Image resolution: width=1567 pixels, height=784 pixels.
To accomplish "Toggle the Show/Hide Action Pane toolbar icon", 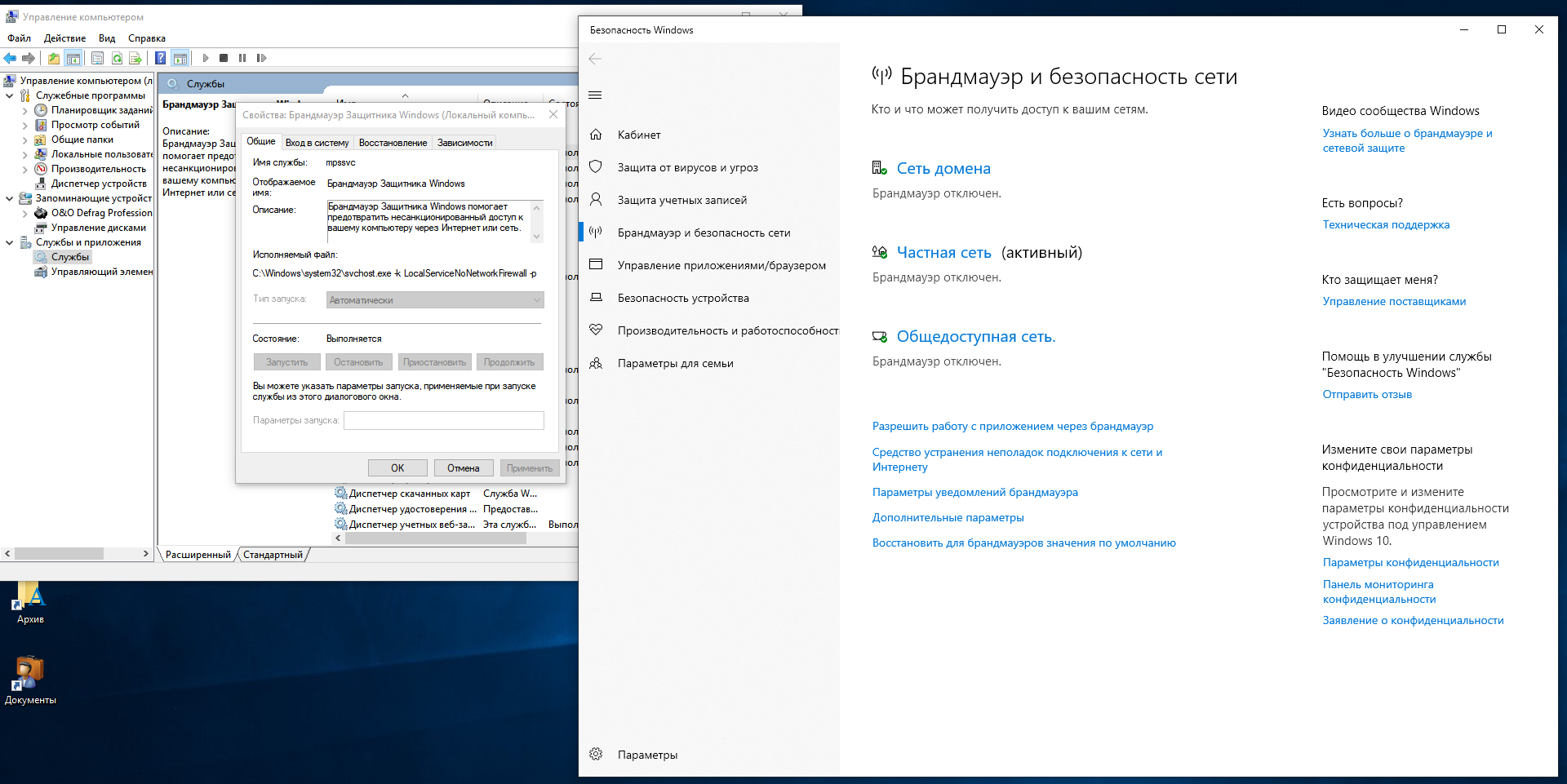I will click(x=180, y=58).
